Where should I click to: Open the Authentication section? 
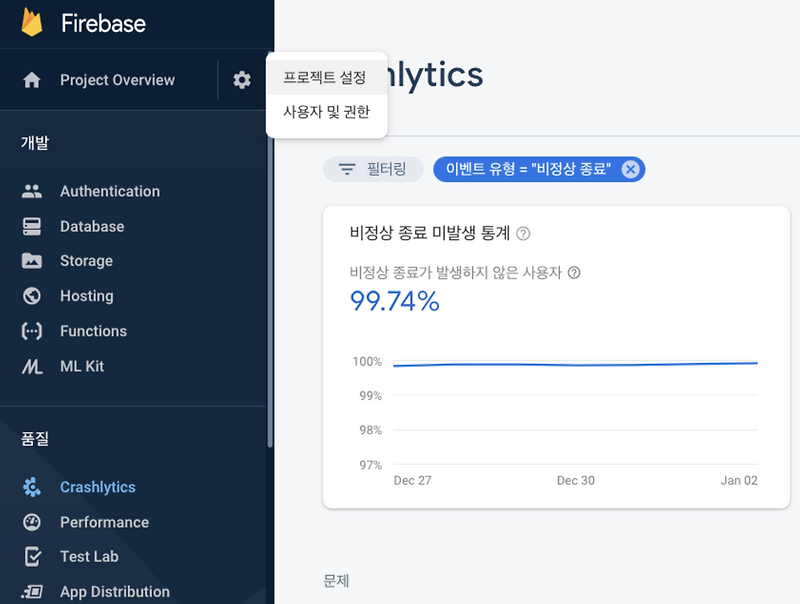[110, 191]
